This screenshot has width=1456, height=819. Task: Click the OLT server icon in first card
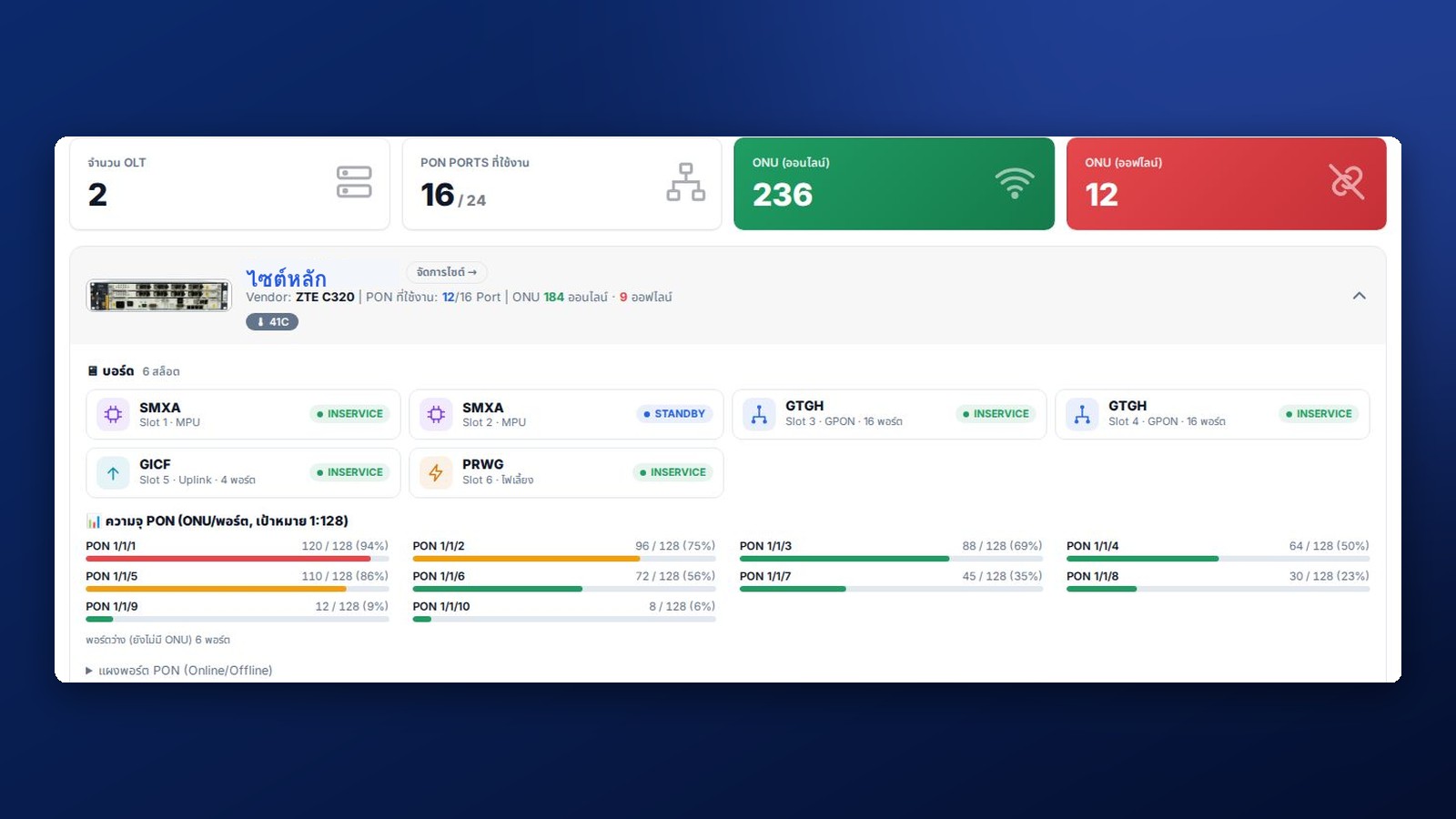(x=354, y=182)
